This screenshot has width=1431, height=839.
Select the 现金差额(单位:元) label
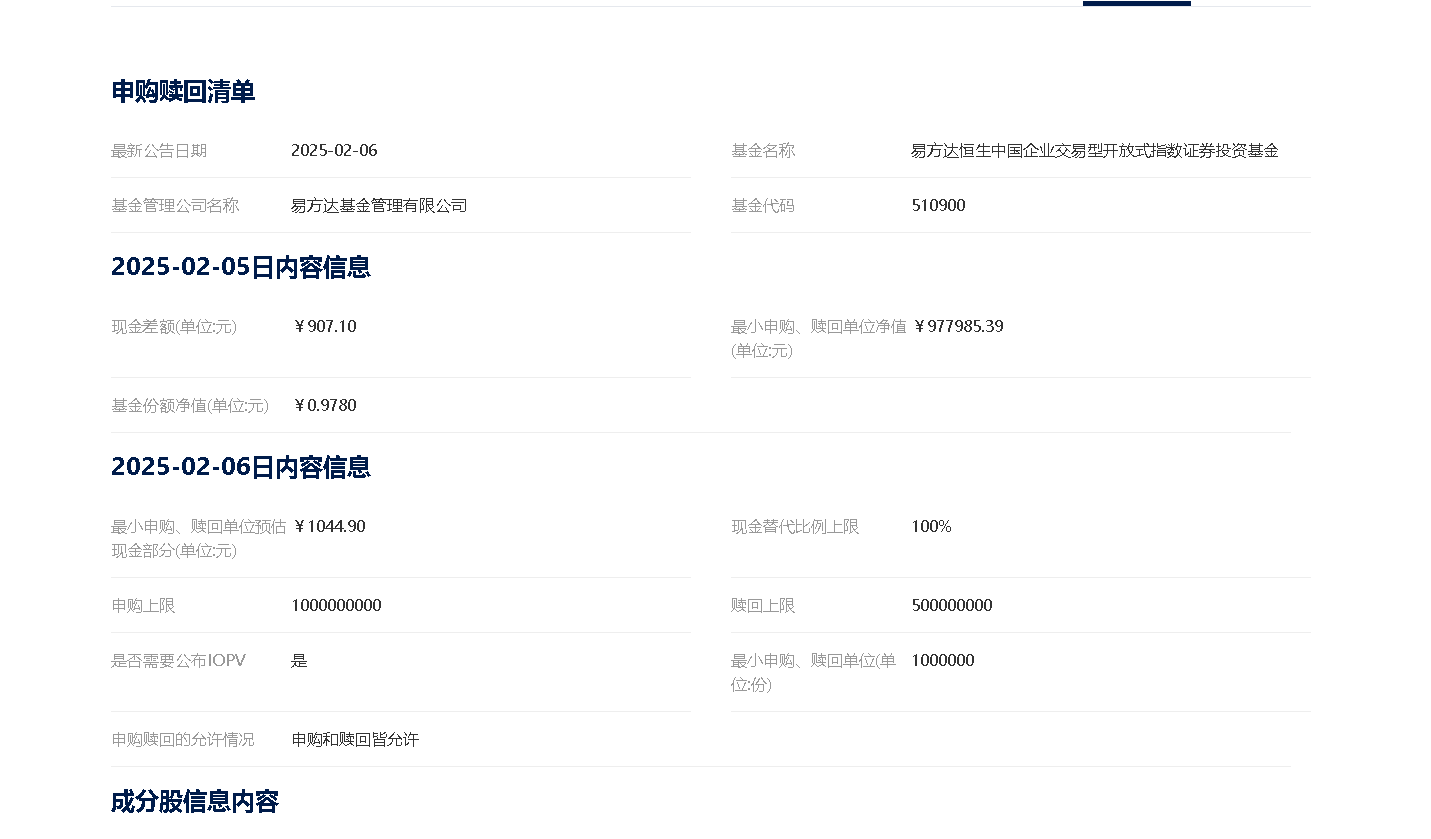tap(174, 327)
